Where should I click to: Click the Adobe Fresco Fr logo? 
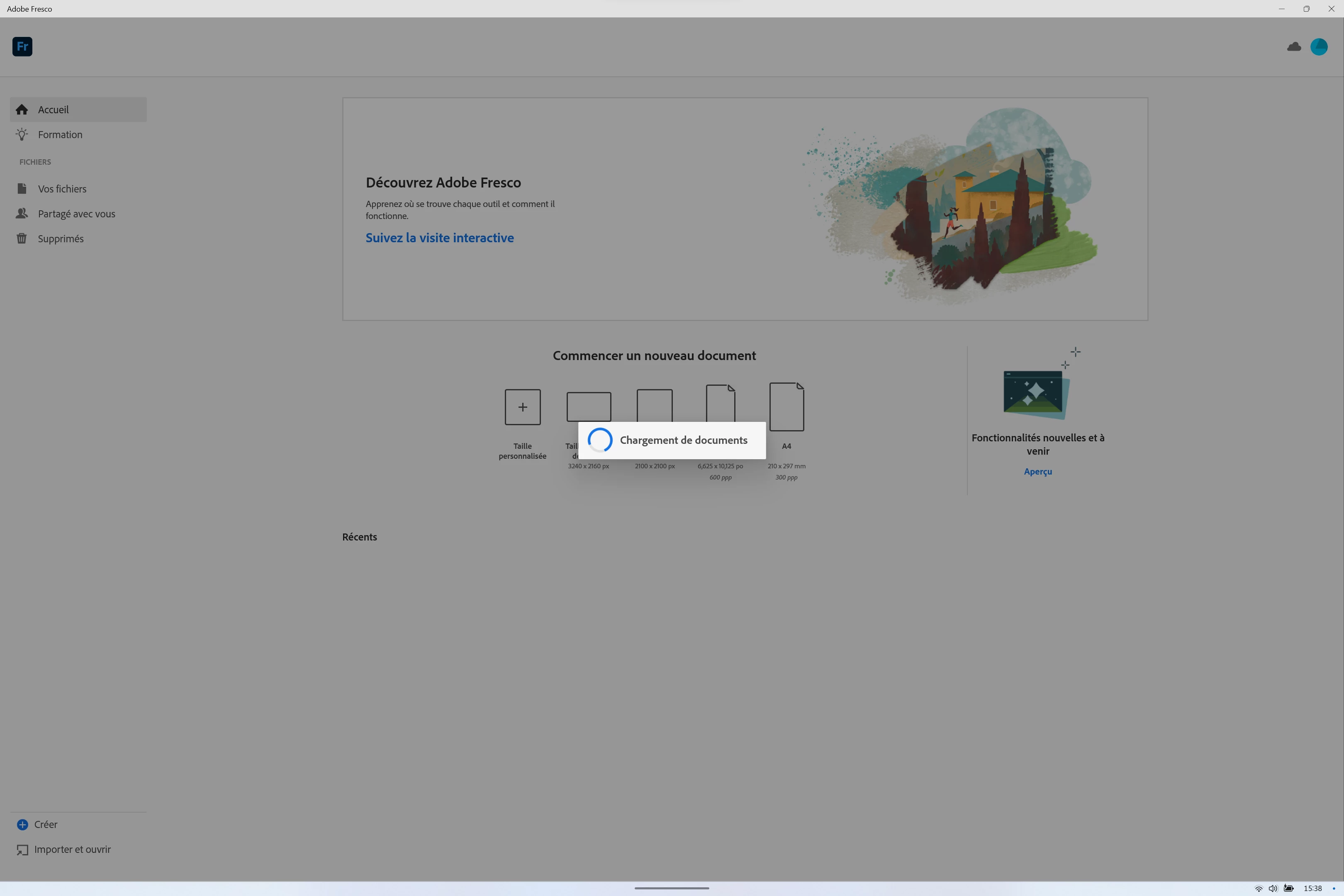(22, 46)
